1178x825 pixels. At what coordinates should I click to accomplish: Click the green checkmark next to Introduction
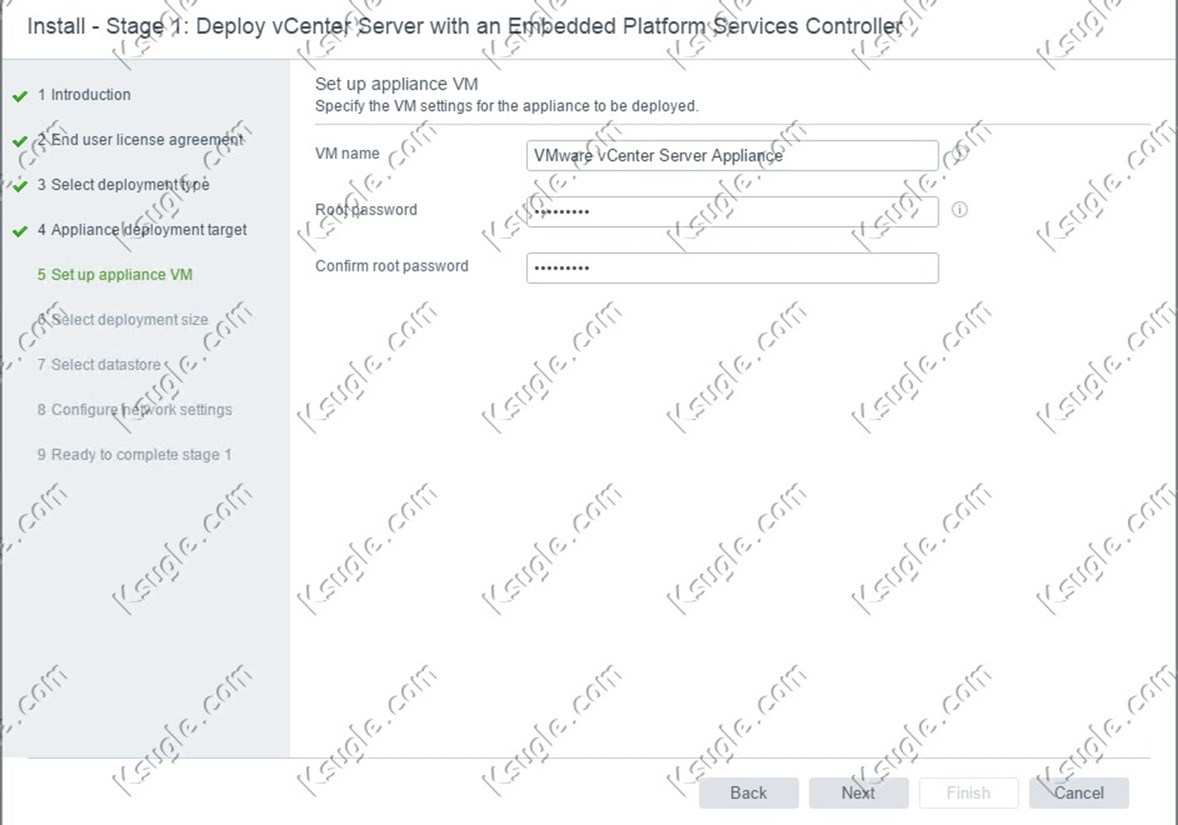click(20, 96)
